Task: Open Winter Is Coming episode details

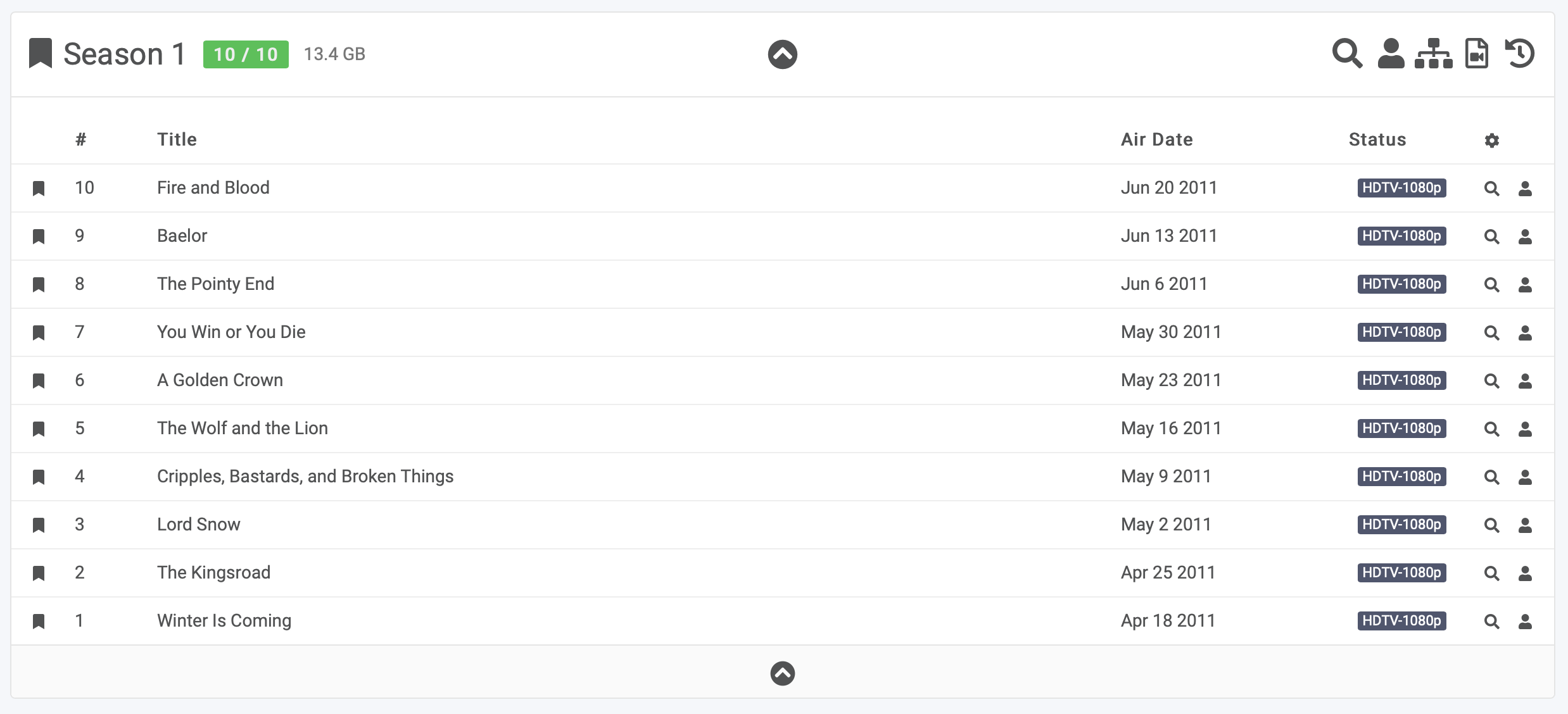Action: [224, 620]
